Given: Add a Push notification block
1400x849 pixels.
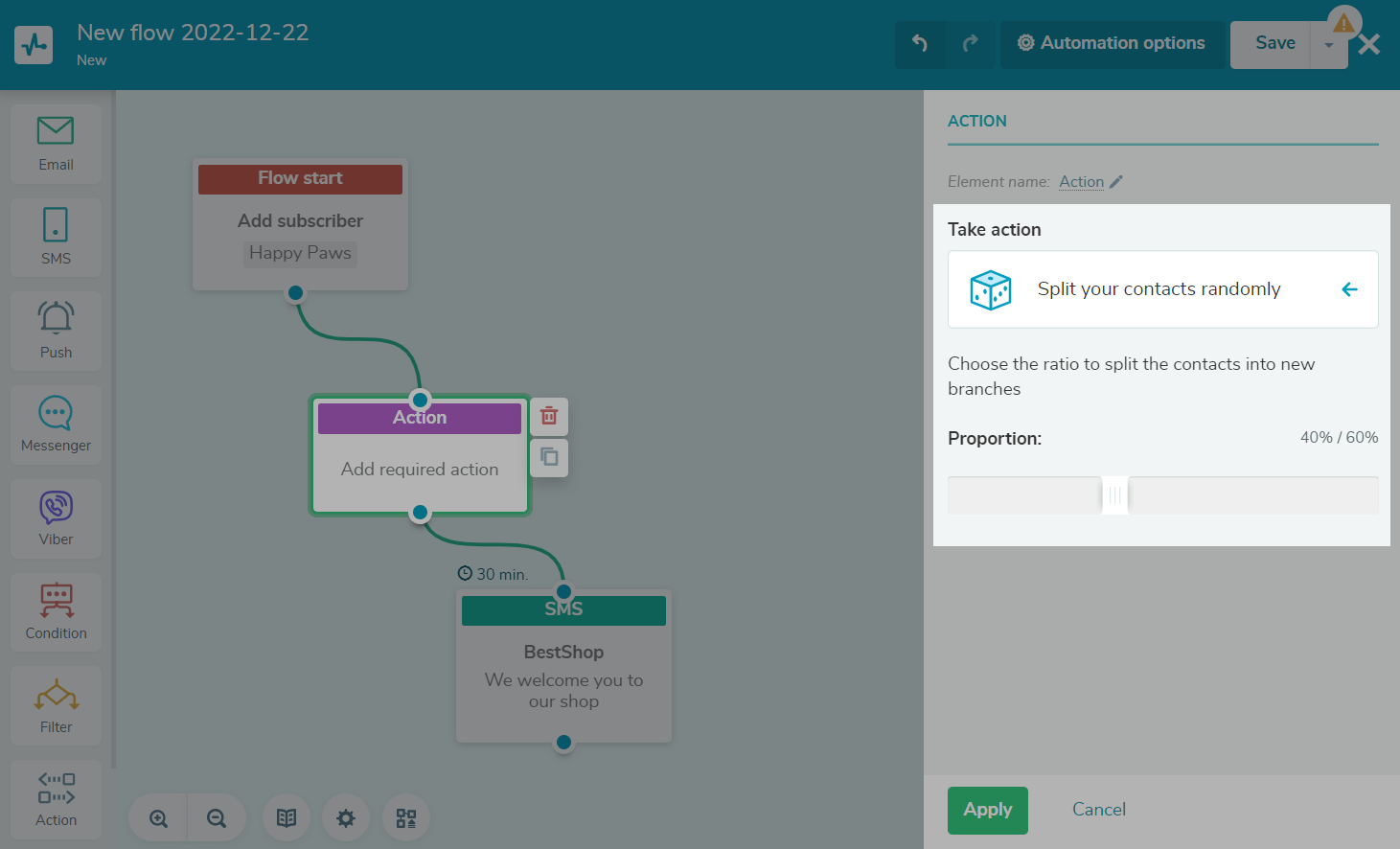Looking at the screenshot, I should pos(56,331).
